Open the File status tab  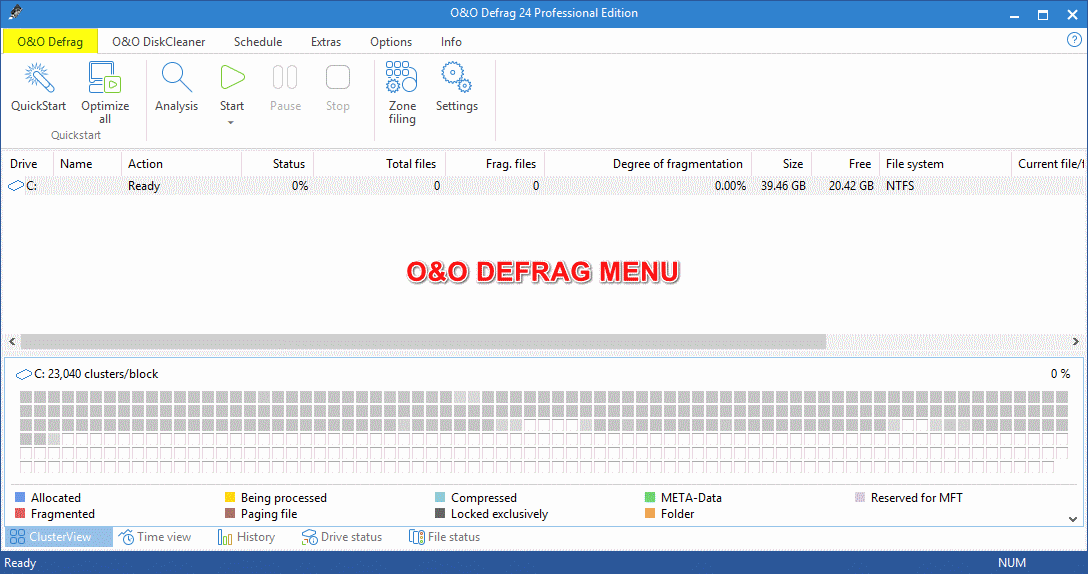(444, 537)
